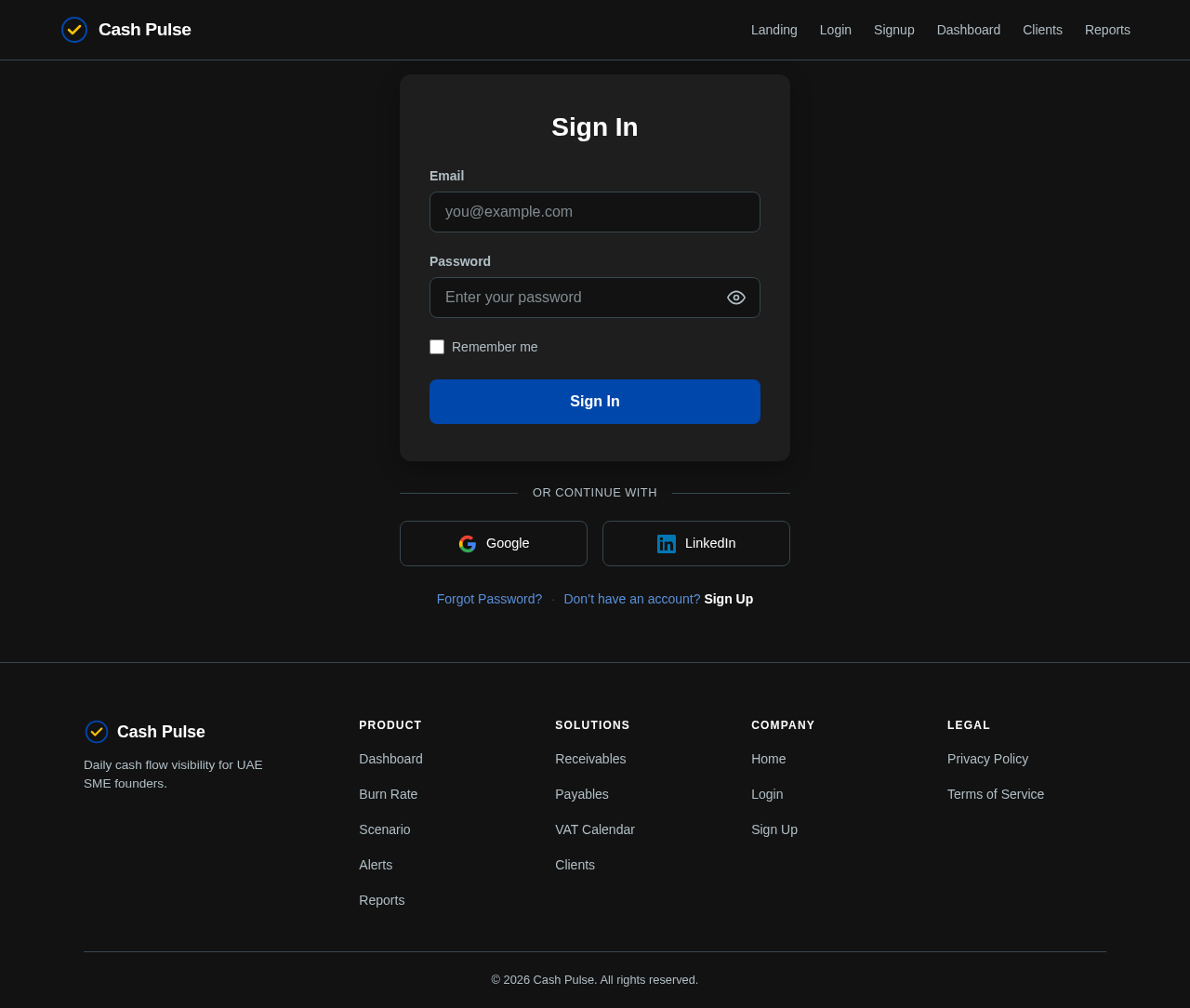Viewport: 1190px width, 1008px height.
Task: Open Home footer link under Company
Action: [x=769, y=759]
